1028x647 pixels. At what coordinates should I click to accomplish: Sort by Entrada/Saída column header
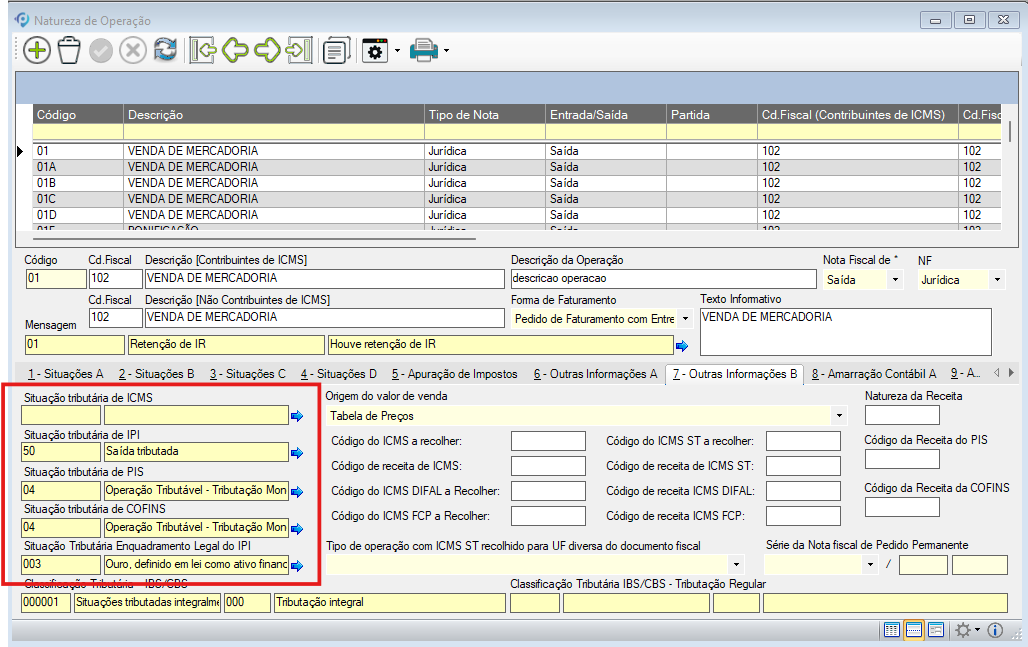[606, 115]
